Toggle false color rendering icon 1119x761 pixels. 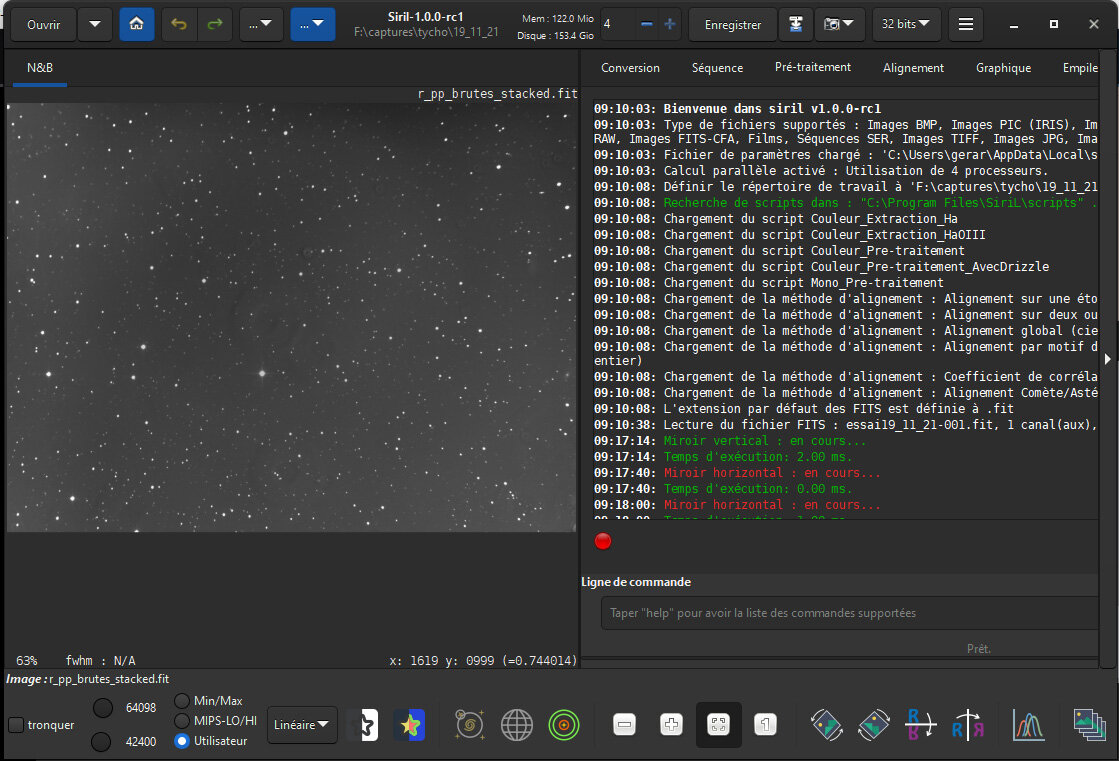click(410, 725)
